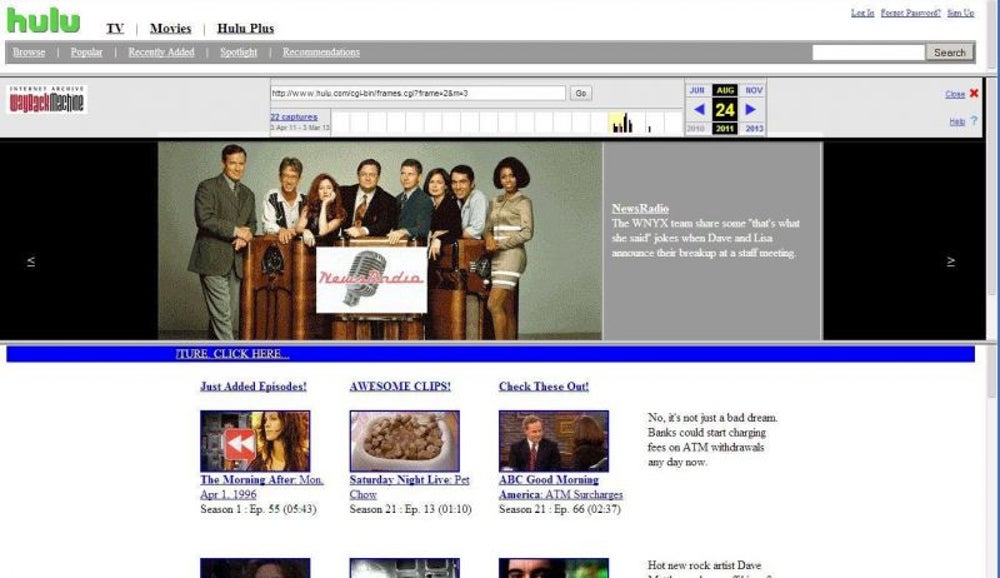The width and height of the screenshot is (1000, 578).
Task: Click 'Season 1 : Ep. 55 (05:43)' text
Action: coord(258,509)
